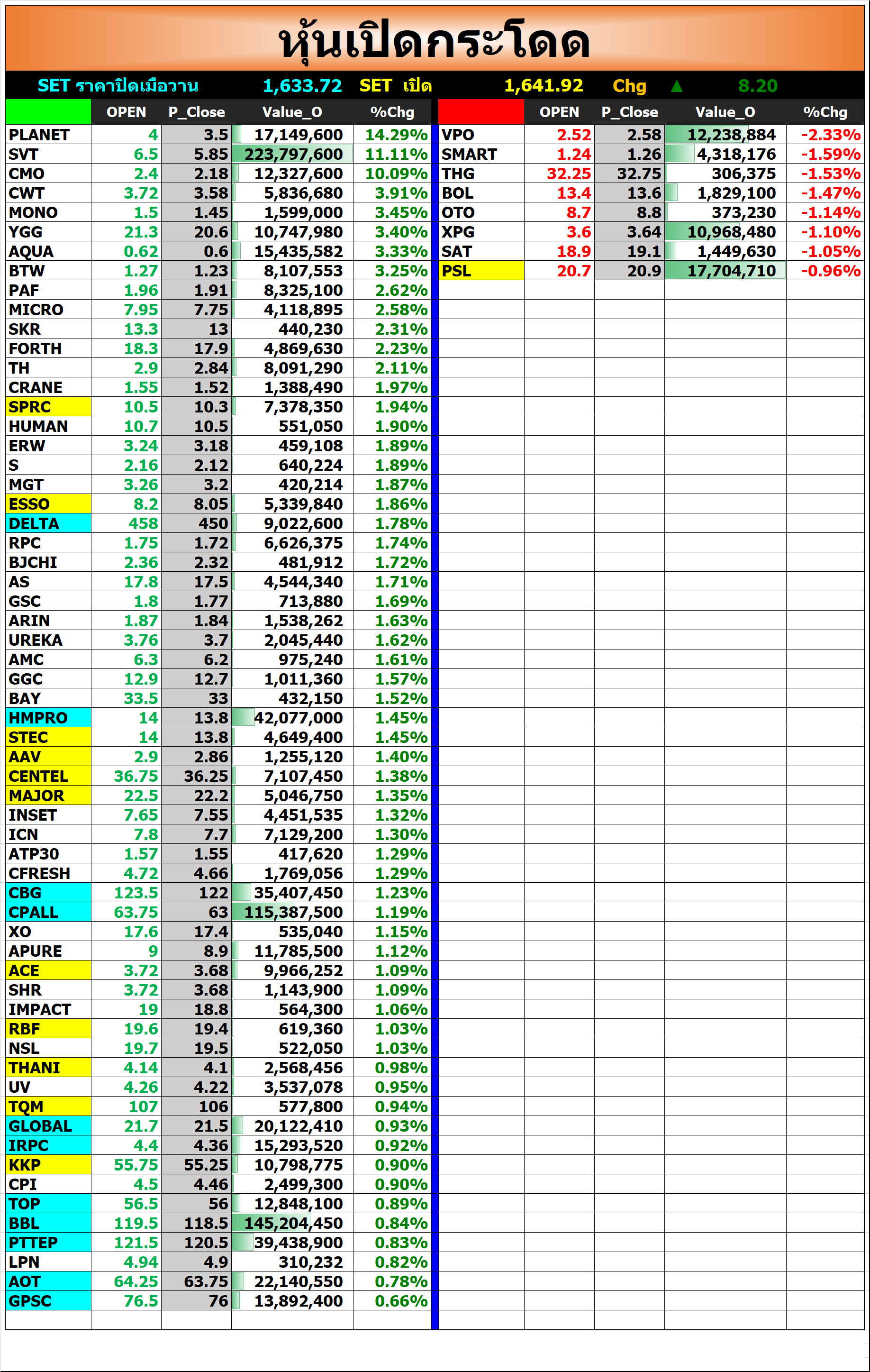Select the PLANET ticker cell
This screenshot has height=1372, width=870.
coord(48,135)
